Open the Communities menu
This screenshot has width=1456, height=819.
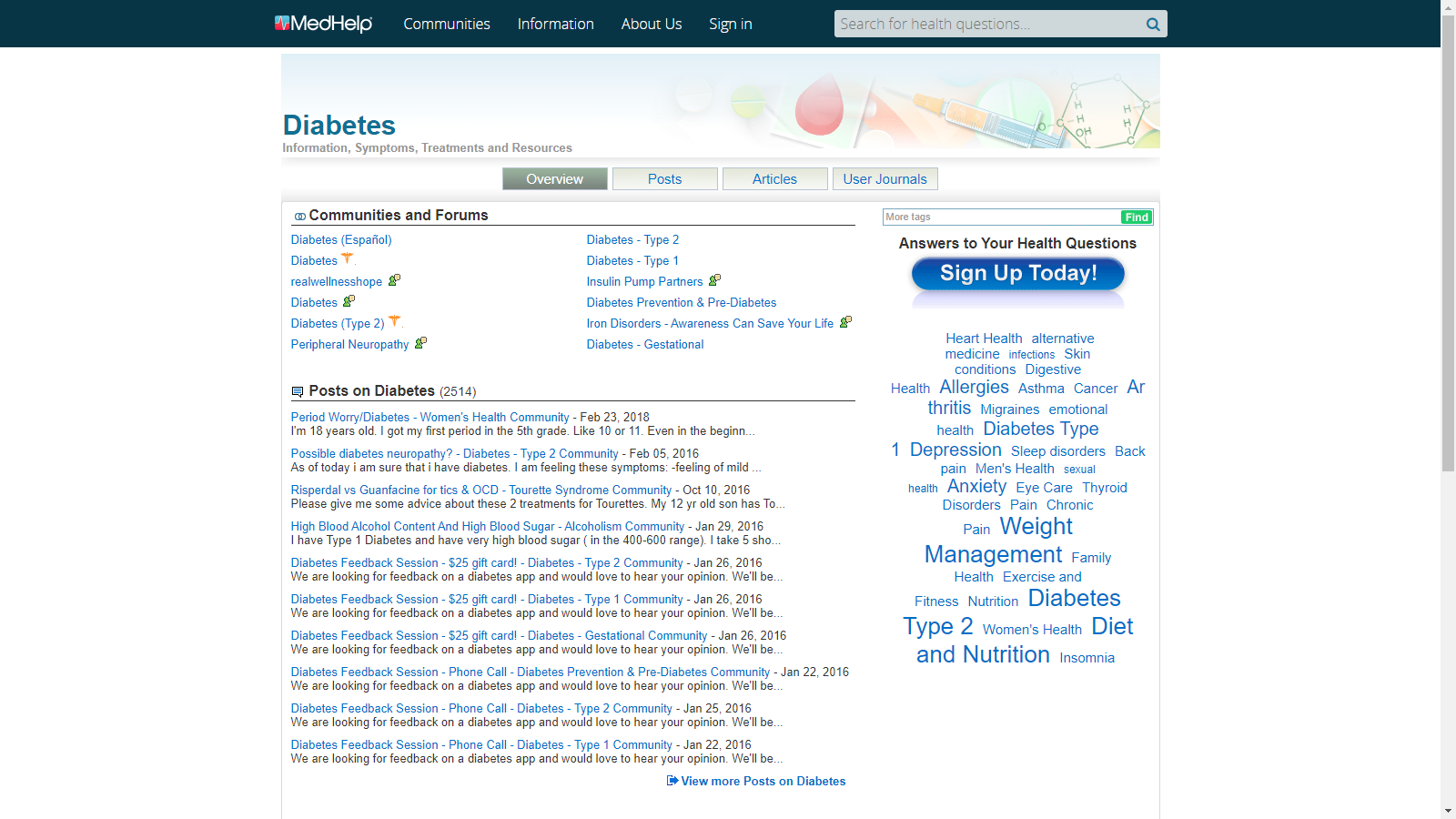tap(447, 24)
